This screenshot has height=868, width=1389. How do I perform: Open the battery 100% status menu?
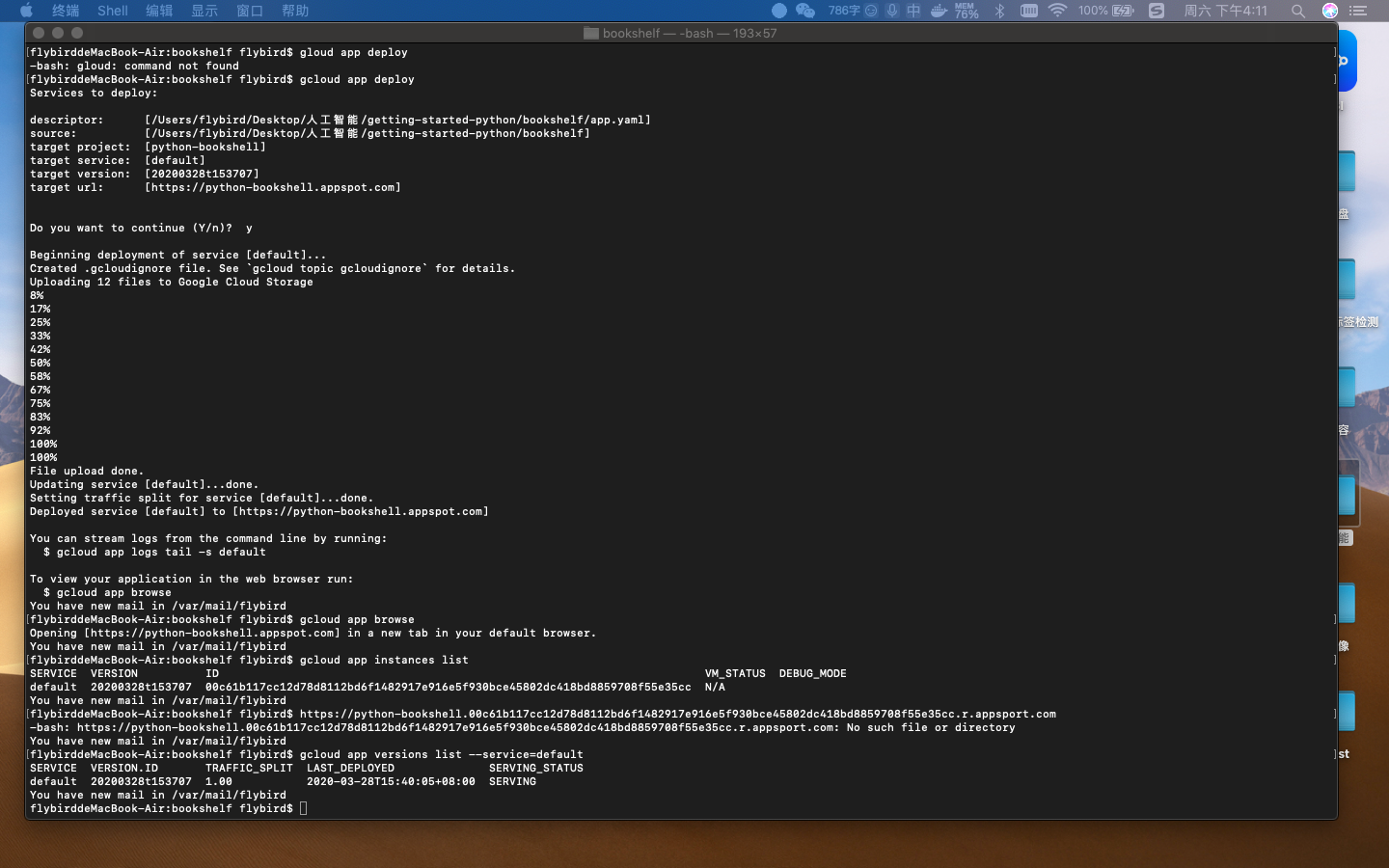point(1105,11)
